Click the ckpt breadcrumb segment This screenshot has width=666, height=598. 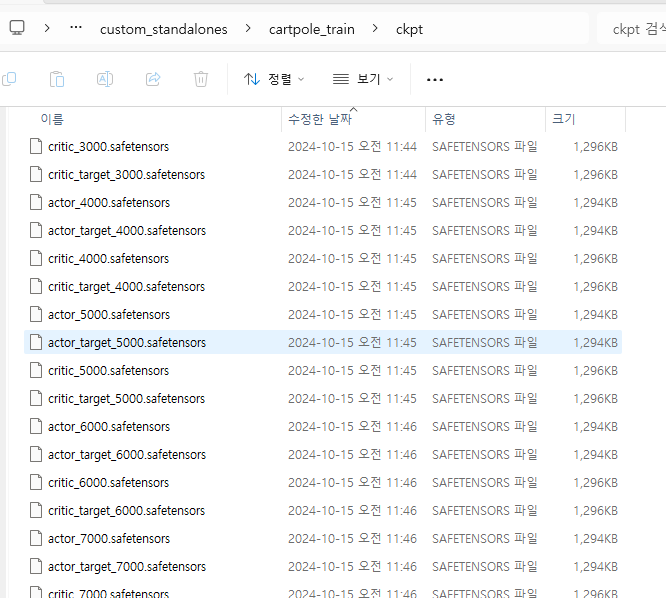(x=409, y=29)
